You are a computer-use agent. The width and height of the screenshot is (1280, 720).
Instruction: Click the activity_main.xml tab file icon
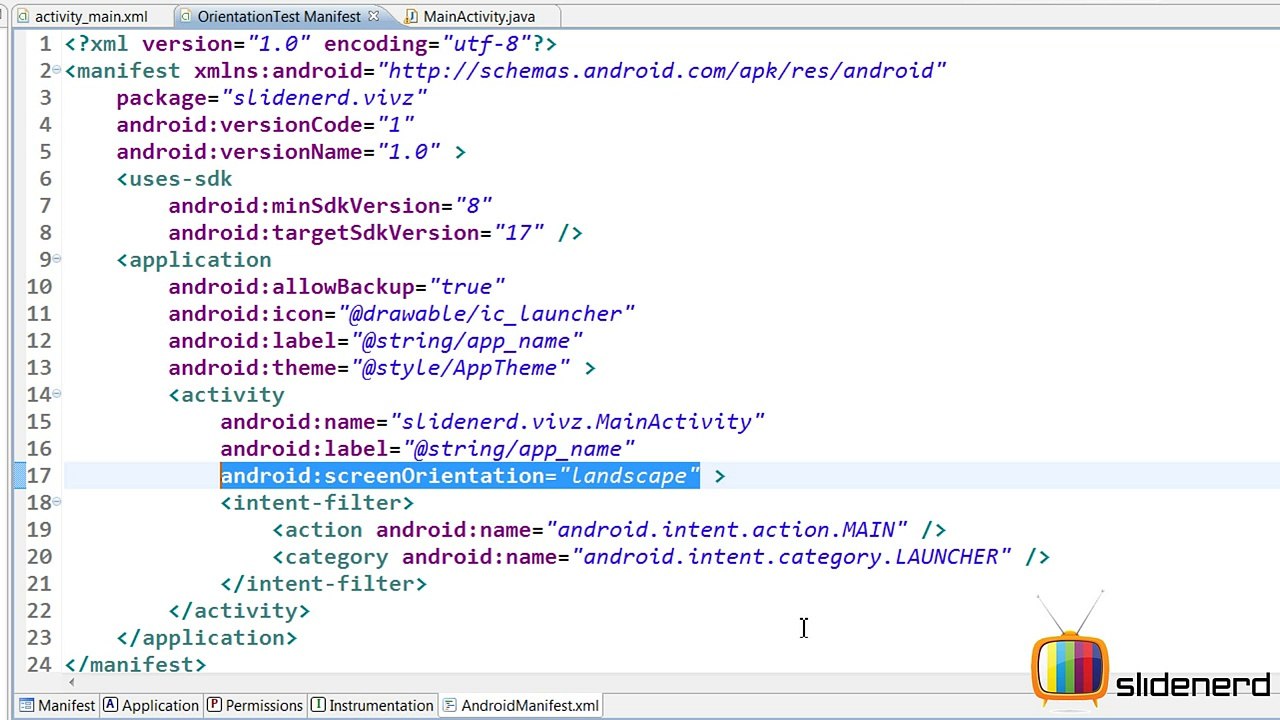(24, 17)
